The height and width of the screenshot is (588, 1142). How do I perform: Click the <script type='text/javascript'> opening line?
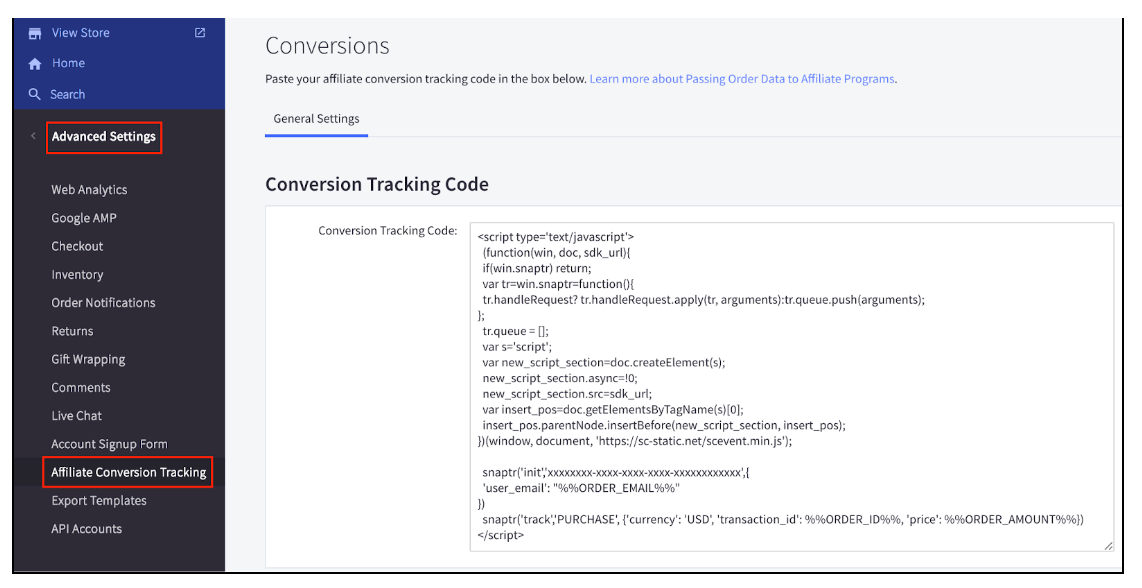coord(556,237)
